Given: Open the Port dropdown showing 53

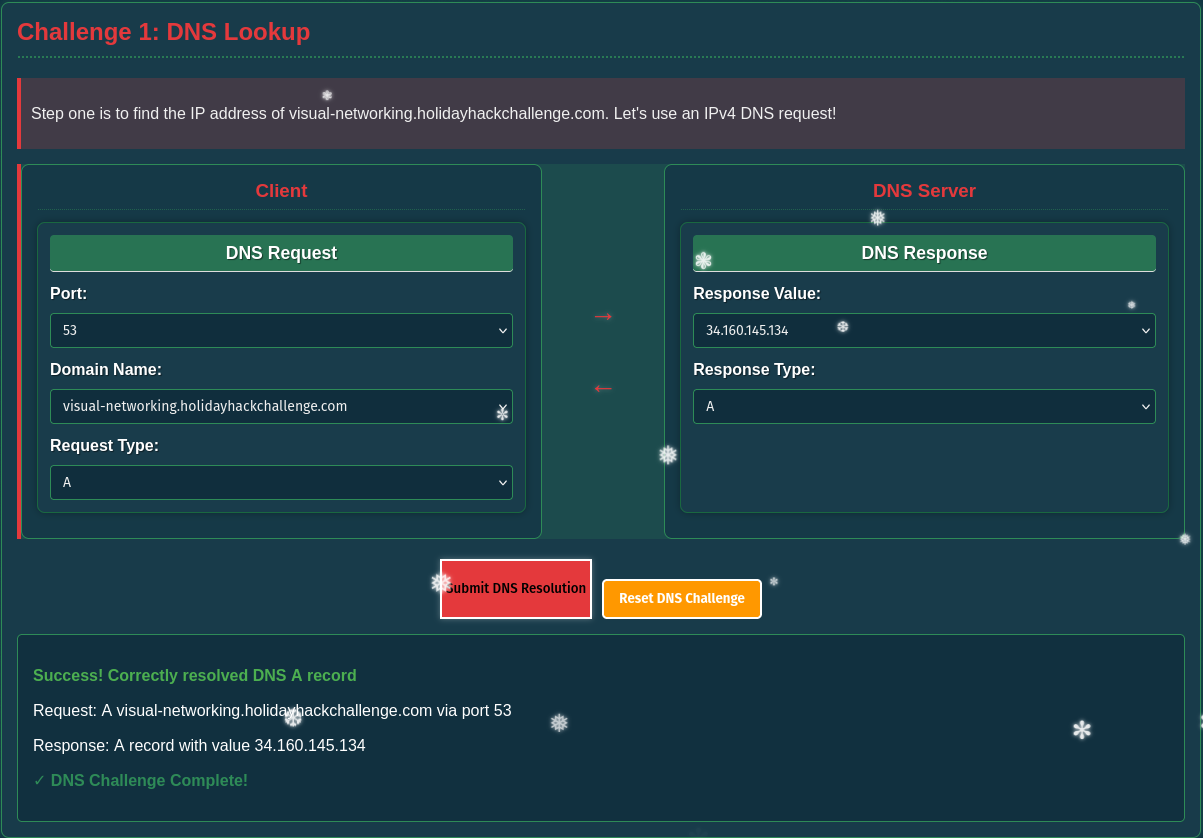Looking at the screenshot, I should (x=281, y=330).
